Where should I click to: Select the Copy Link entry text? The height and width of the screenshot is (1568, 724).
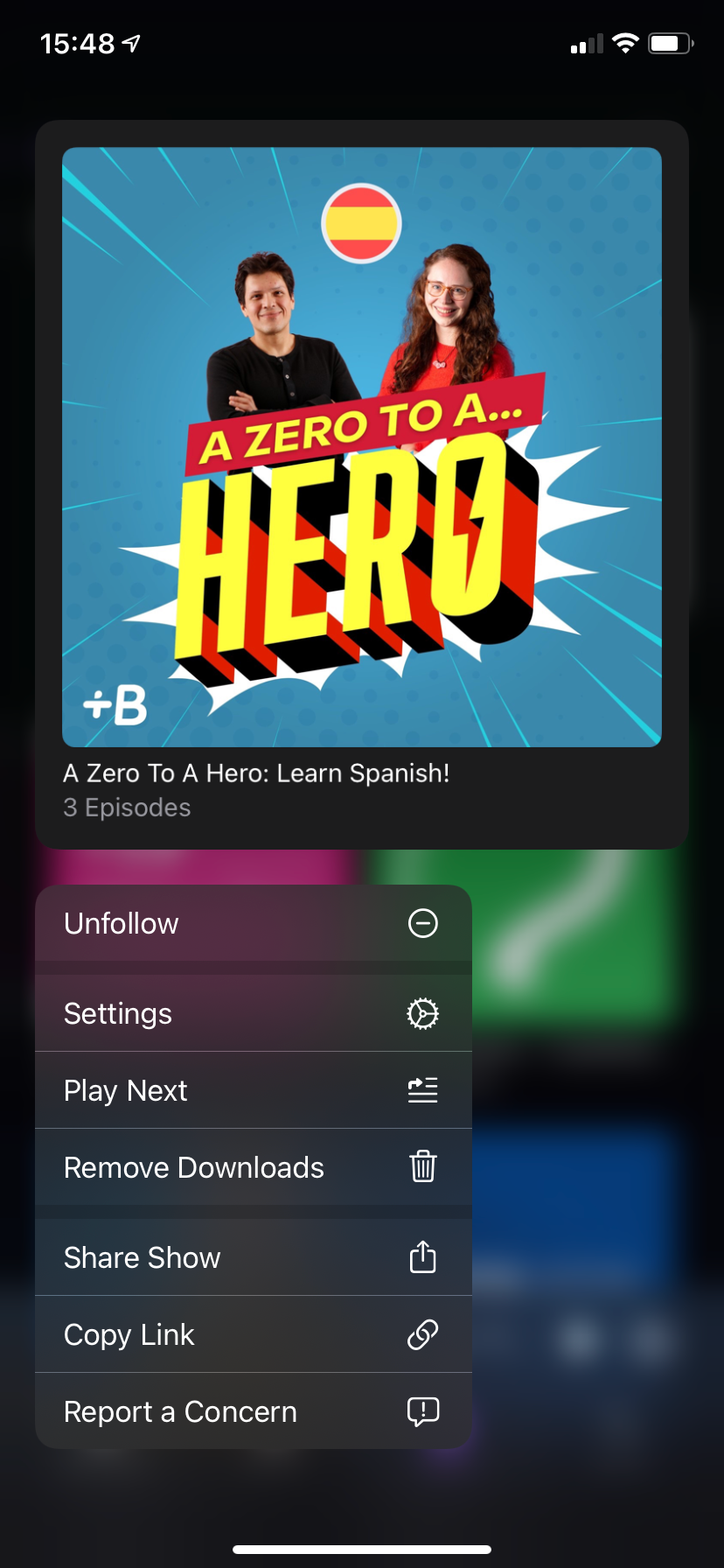(129, 1335)
